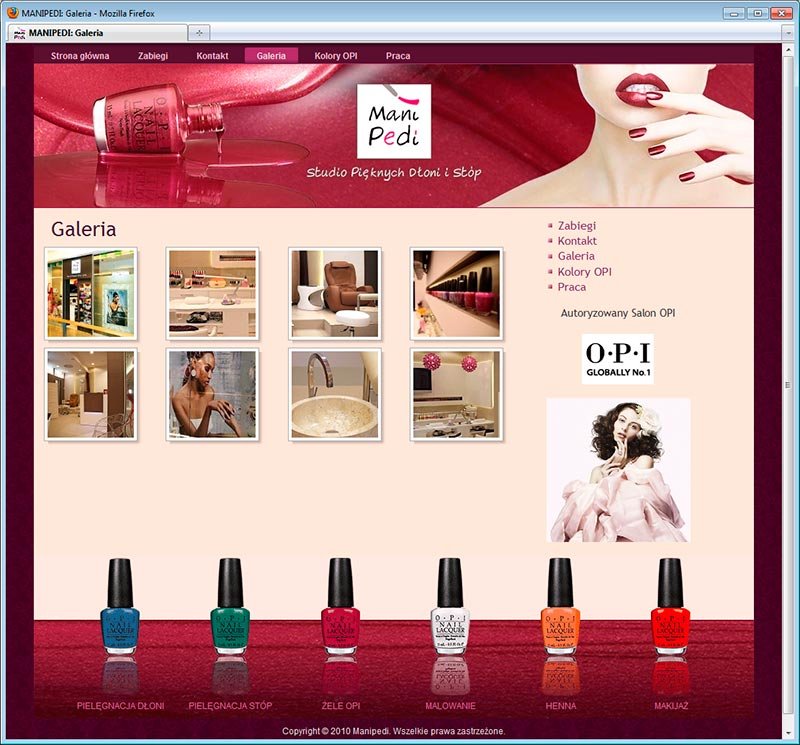Open the Zabiegi page from top navigation bar
Image resolution: width=800 pixels, height=745 pixels.
pyautogui.click(x=153, y=56)
